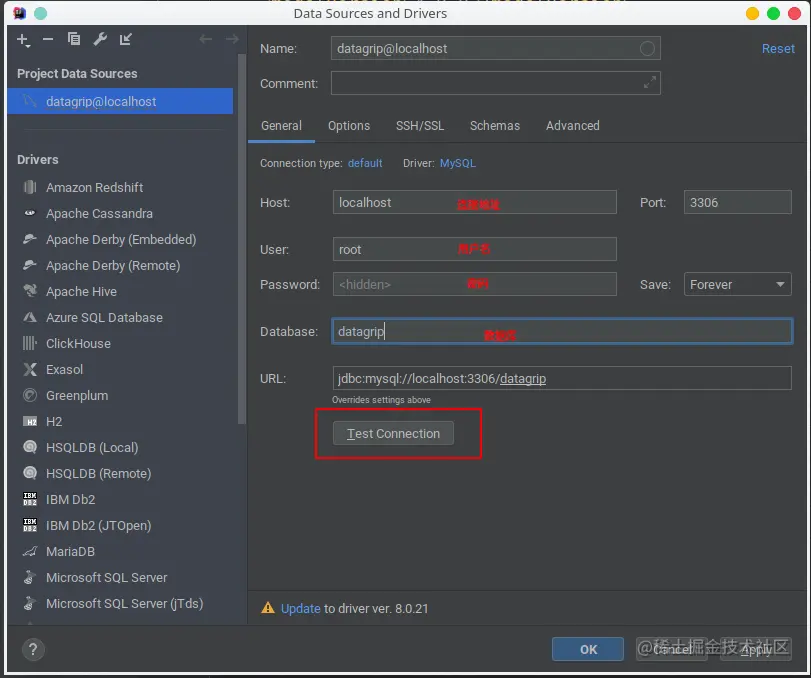Screen dimensions: 811x678
Task: Click Test Connection button
Action: point(393,433)
